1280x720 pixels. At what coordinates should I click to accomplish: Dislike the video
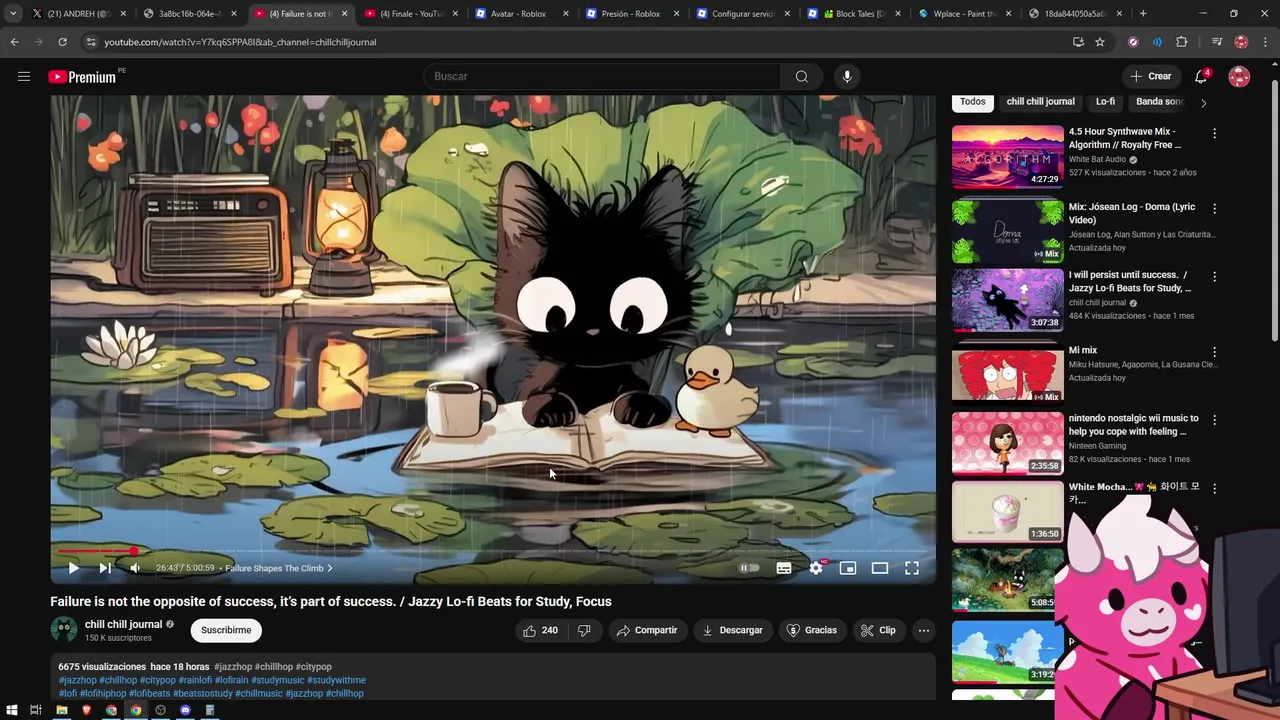tap(584, 630)
